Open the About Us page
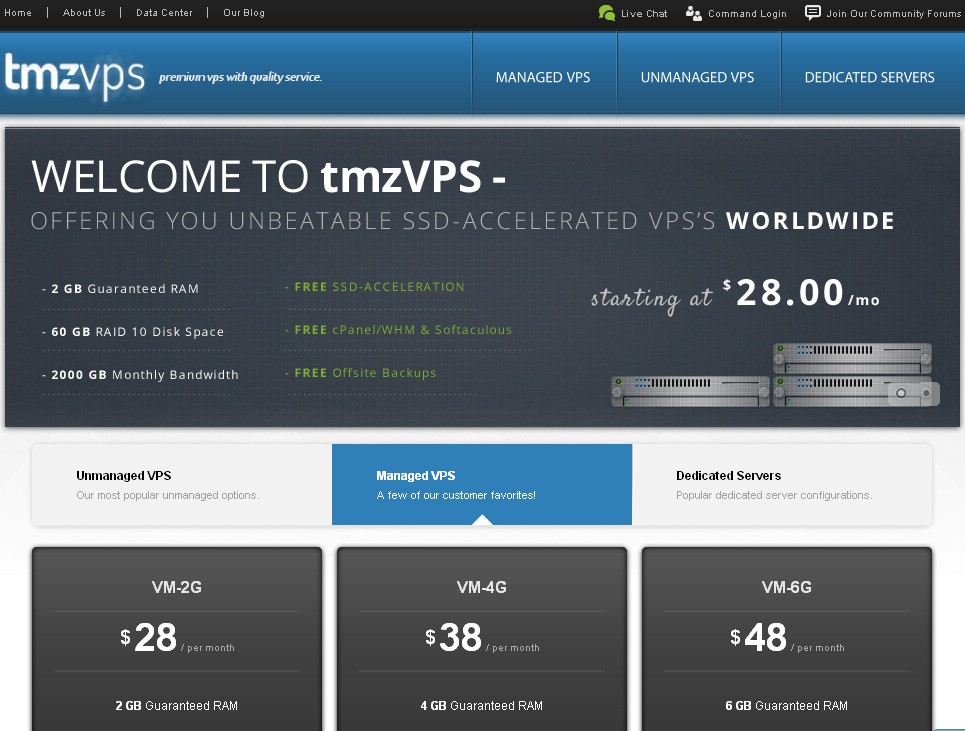Viewport: 965px width, 731px height. coord(84,12)
